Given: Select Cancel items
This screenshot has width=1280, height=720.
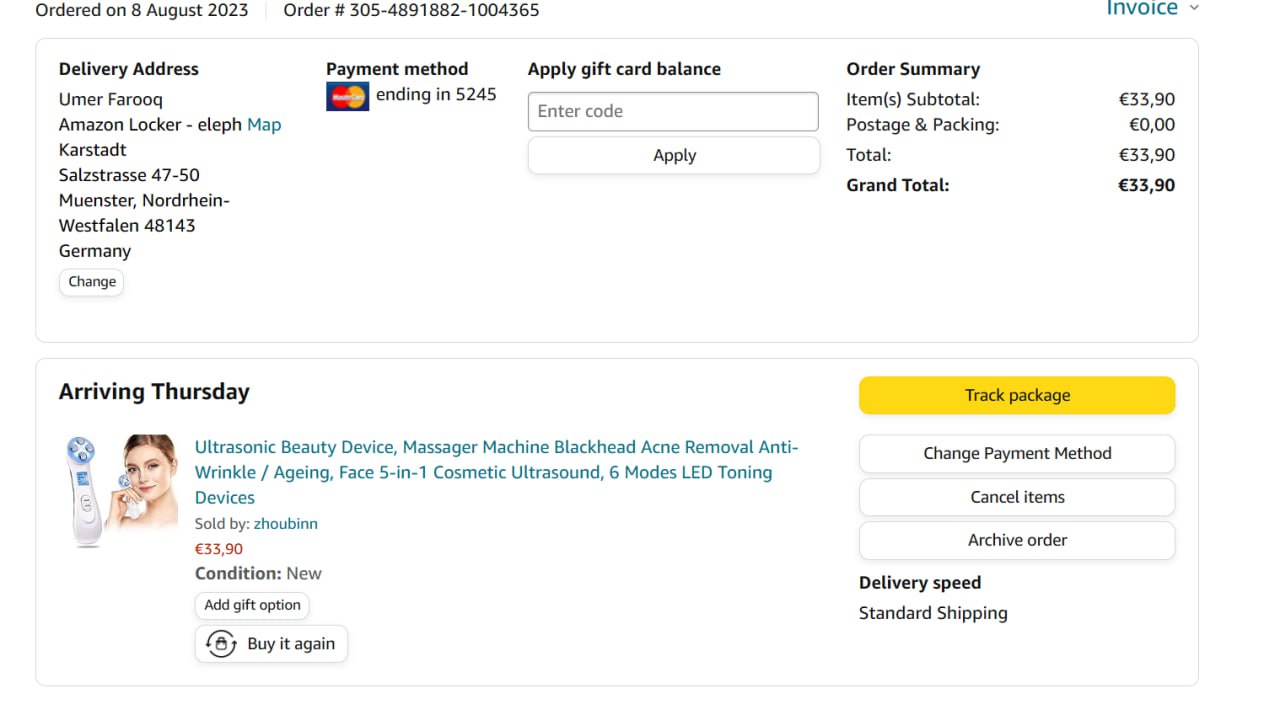Looking at the screenshot, I should (x=1017, y=497).
